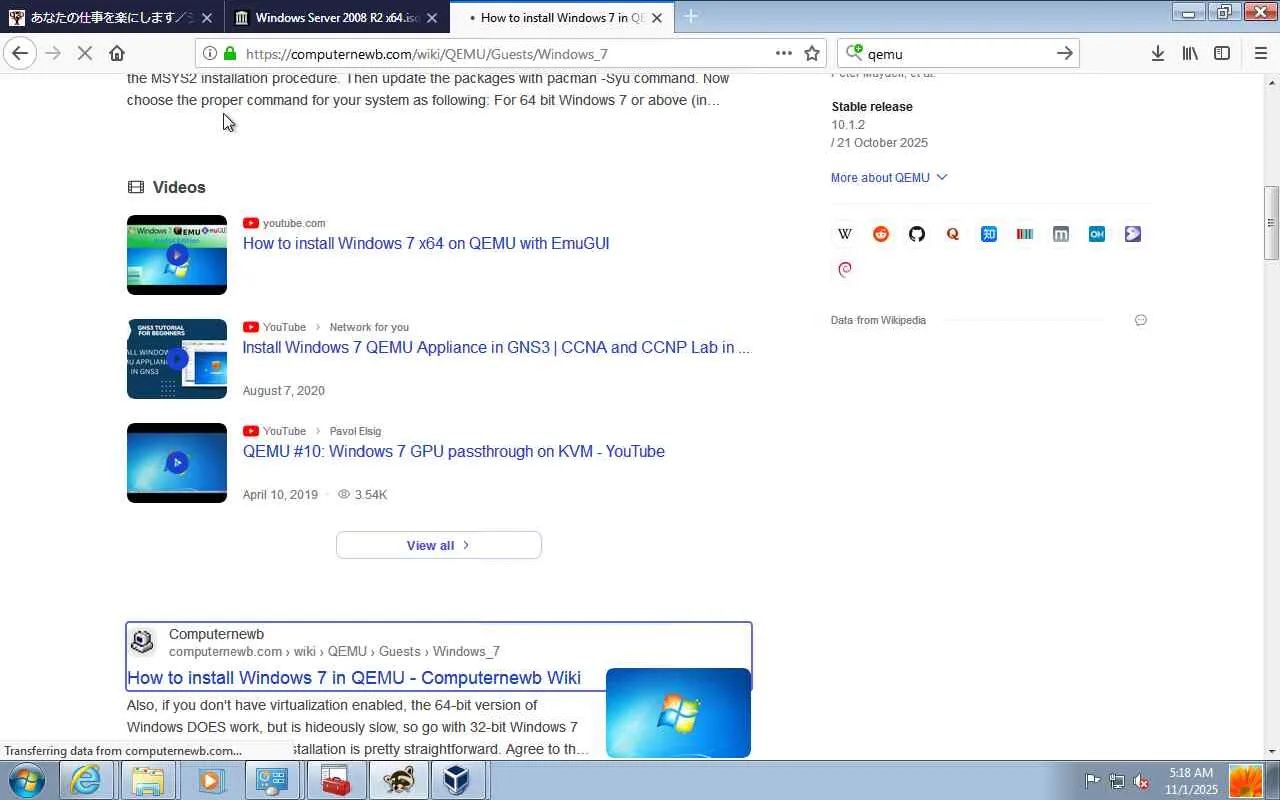This screenshot has width=1280, height=800.
Task: Open the Firefox hamburger menu
Action: coord(1260,53)
